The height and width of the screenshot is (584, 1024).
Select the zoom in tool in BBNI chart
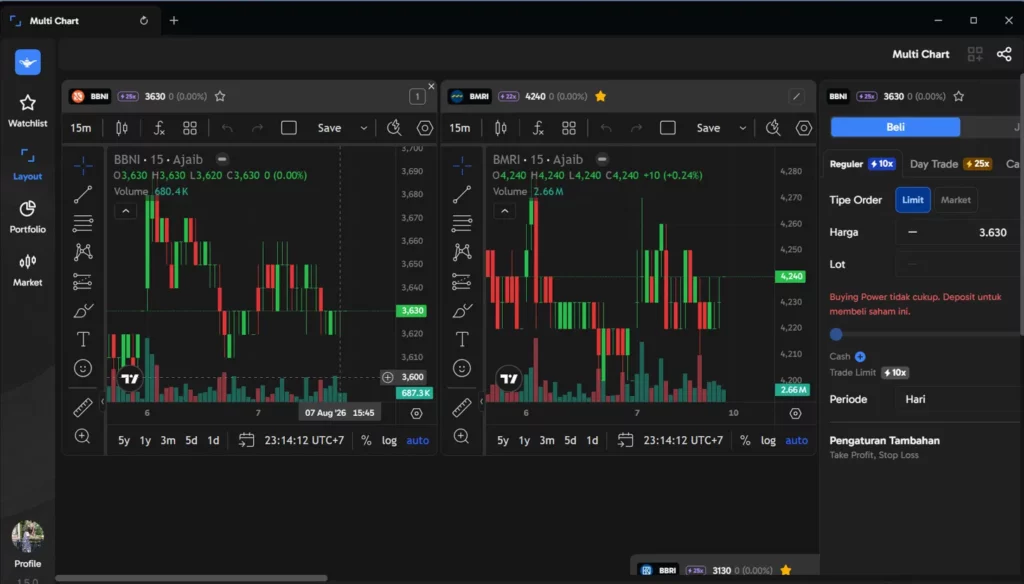click(83, 436)
